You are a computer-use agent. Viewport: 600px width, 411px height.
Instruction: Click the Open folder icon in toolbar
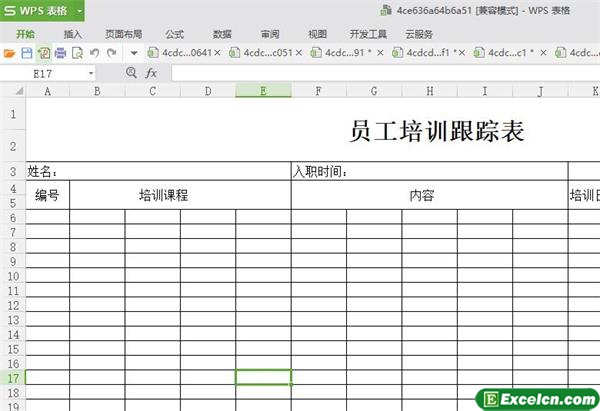click(10, 52)
